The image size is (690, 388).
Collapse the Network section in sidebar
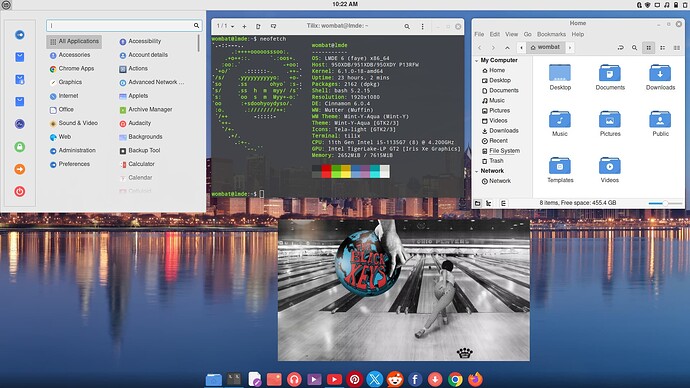pos(477,171)
